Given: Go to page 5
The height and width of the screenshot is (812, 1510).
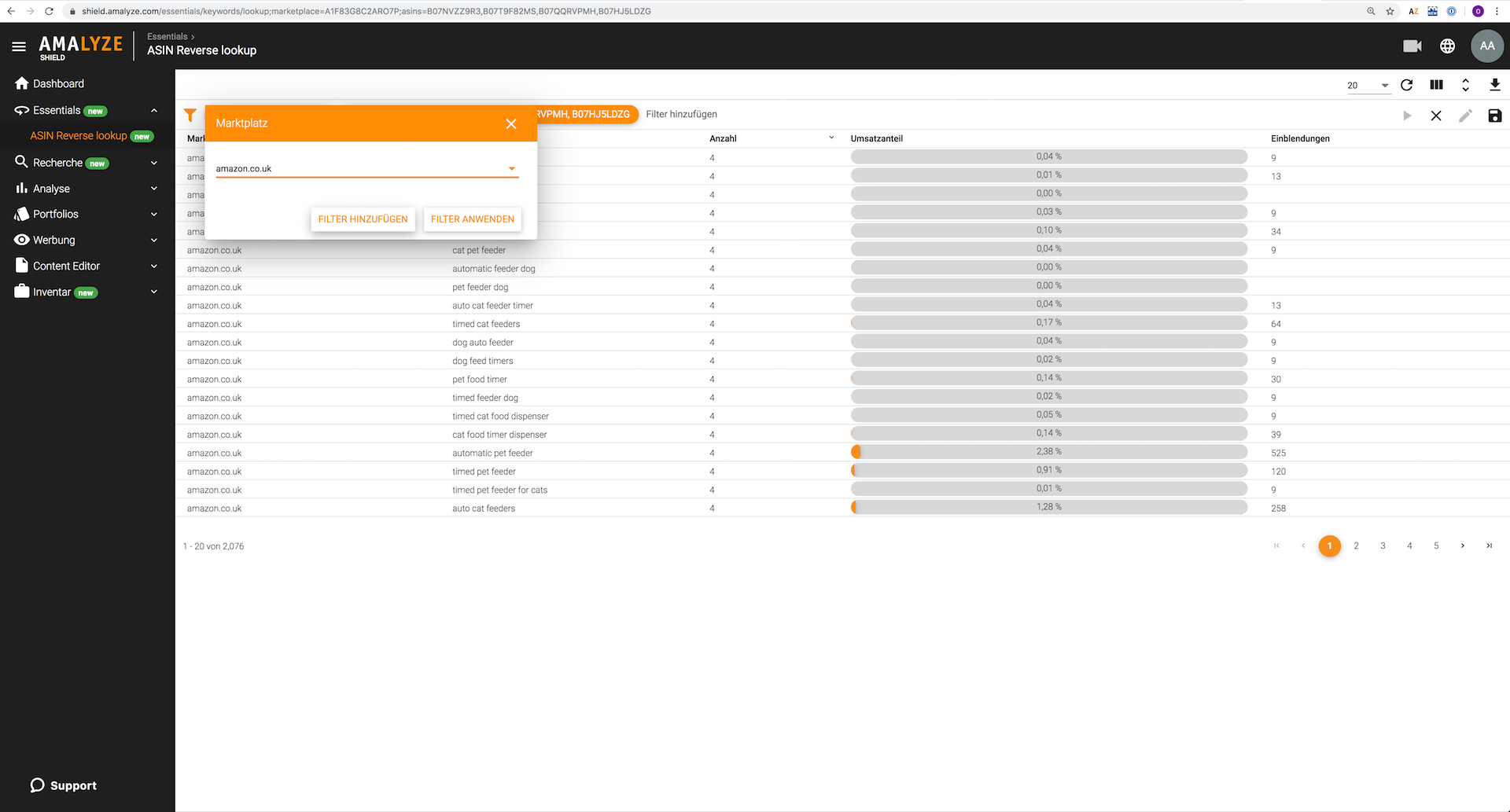Looking at the screenshot, I should click(x=1436, y=546).
